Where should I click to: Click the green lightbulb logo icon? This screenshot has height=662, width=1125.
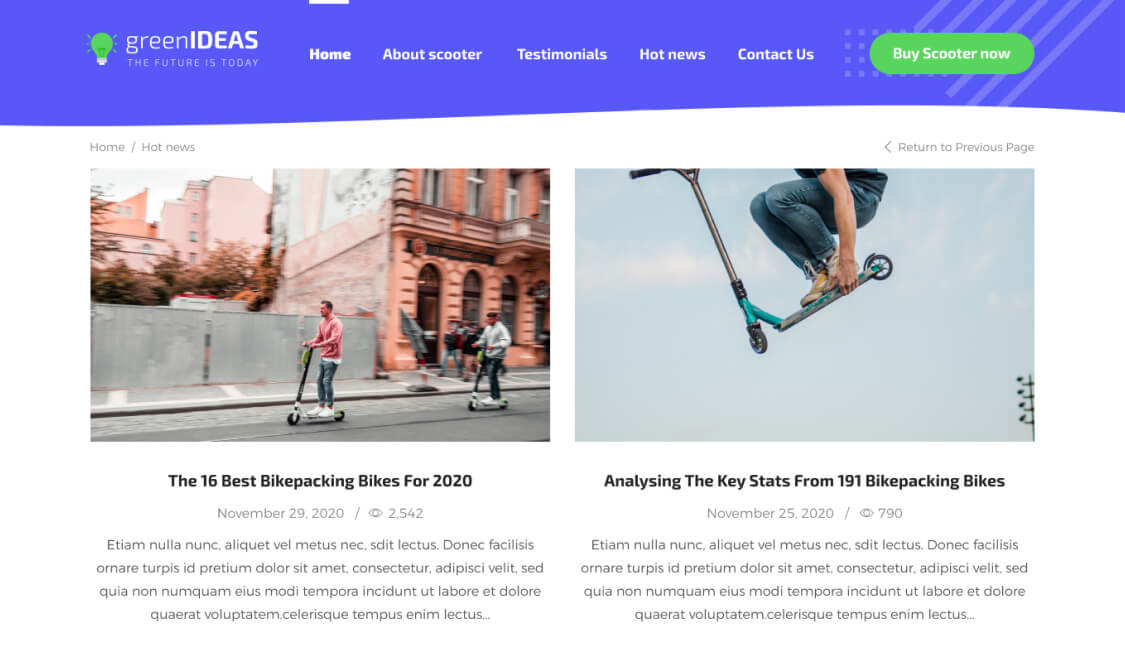coord(101,48)
